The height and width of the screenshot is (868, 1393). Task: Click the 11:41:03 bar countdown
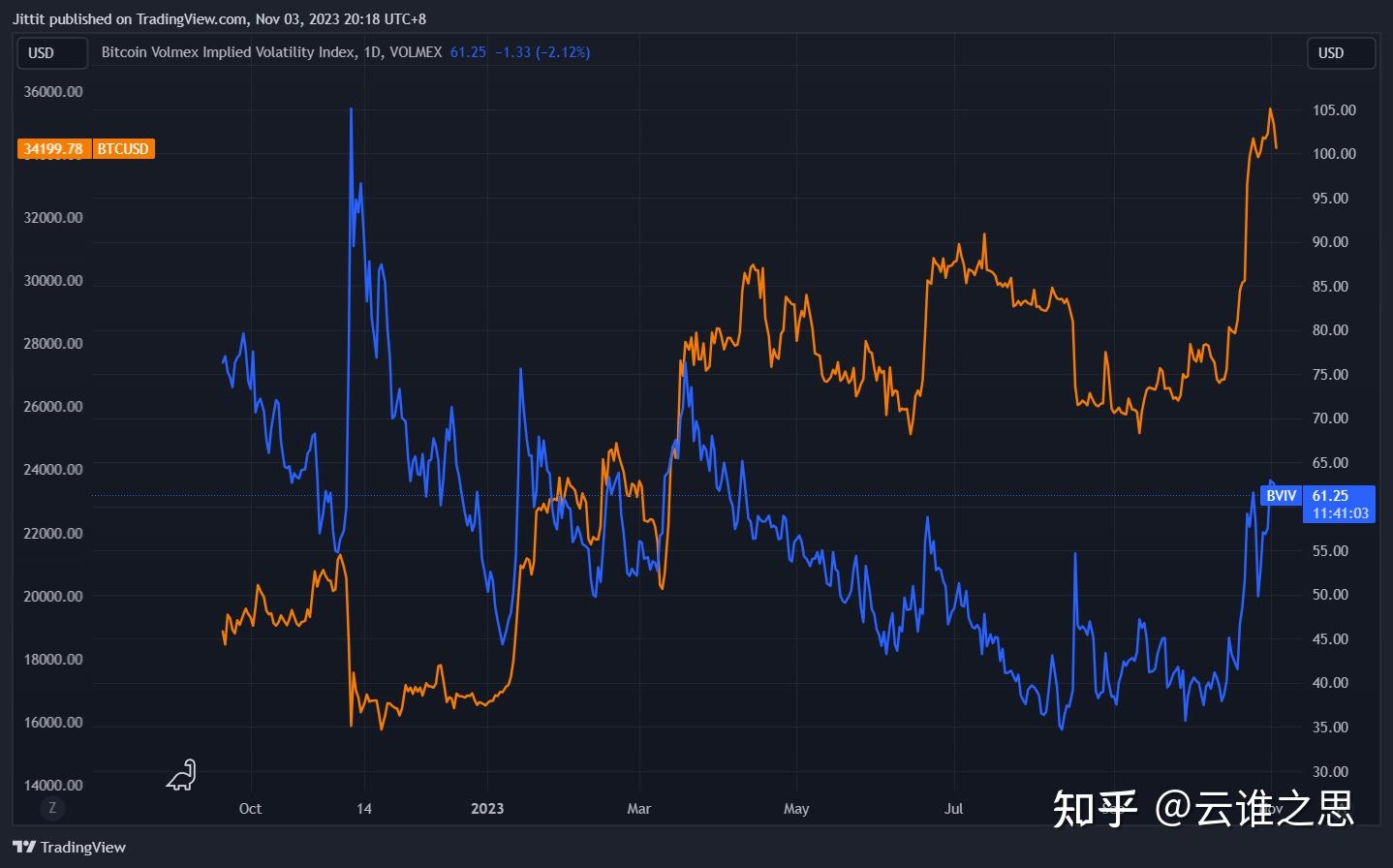click(1341, 513)
